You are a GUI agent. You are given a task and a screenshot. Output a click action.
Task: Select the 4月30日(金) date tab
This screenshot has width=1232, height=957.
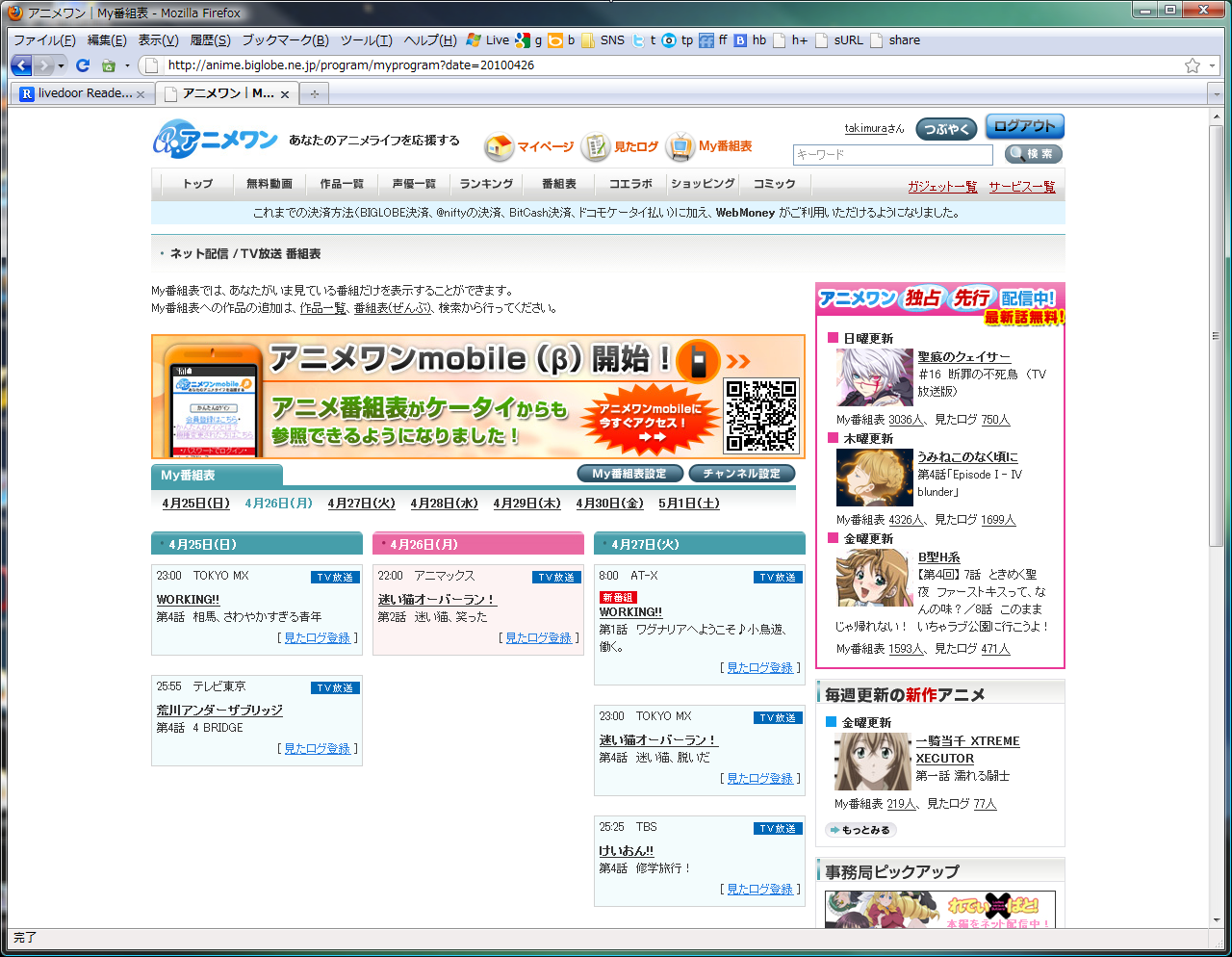tap(610, 504)
